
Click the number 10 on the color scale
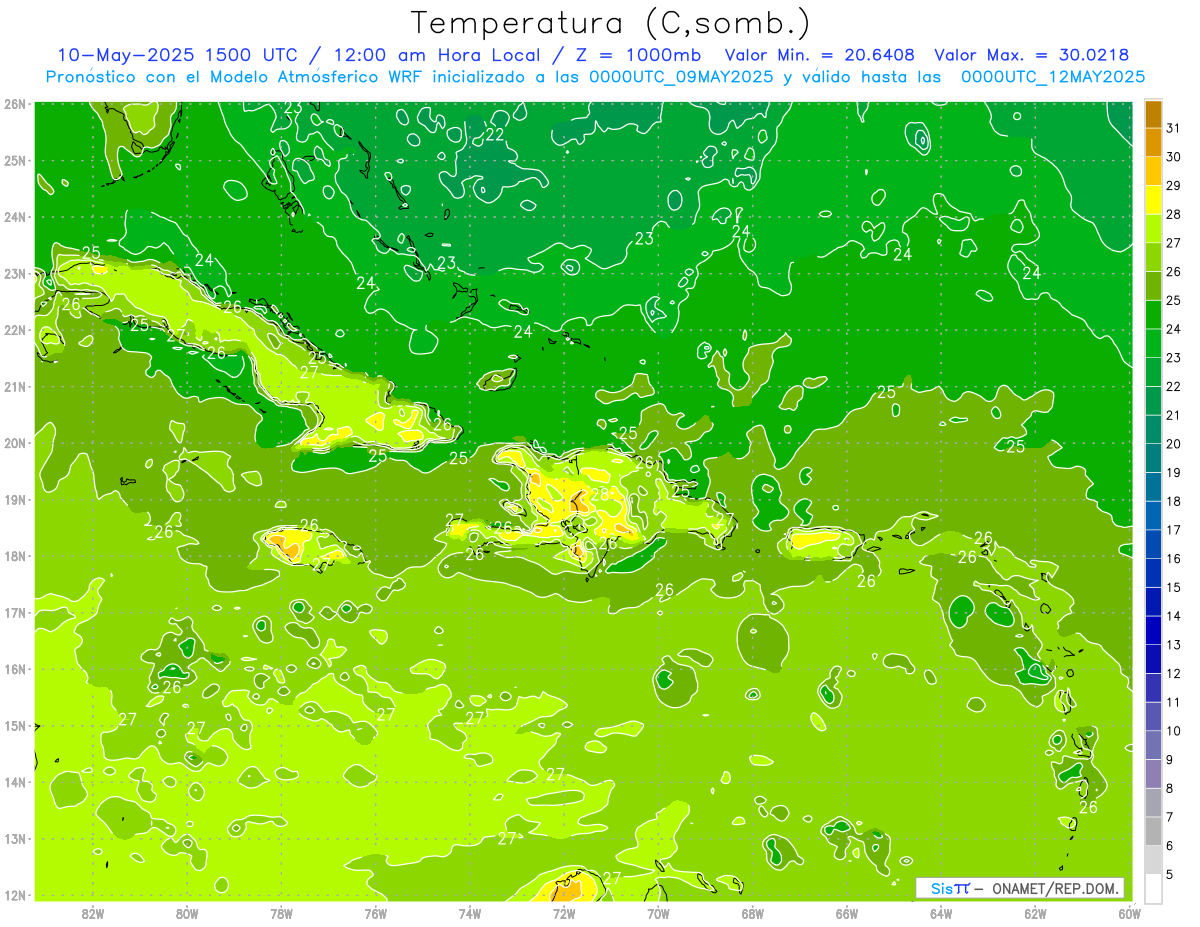click(x=1174, y=731)
